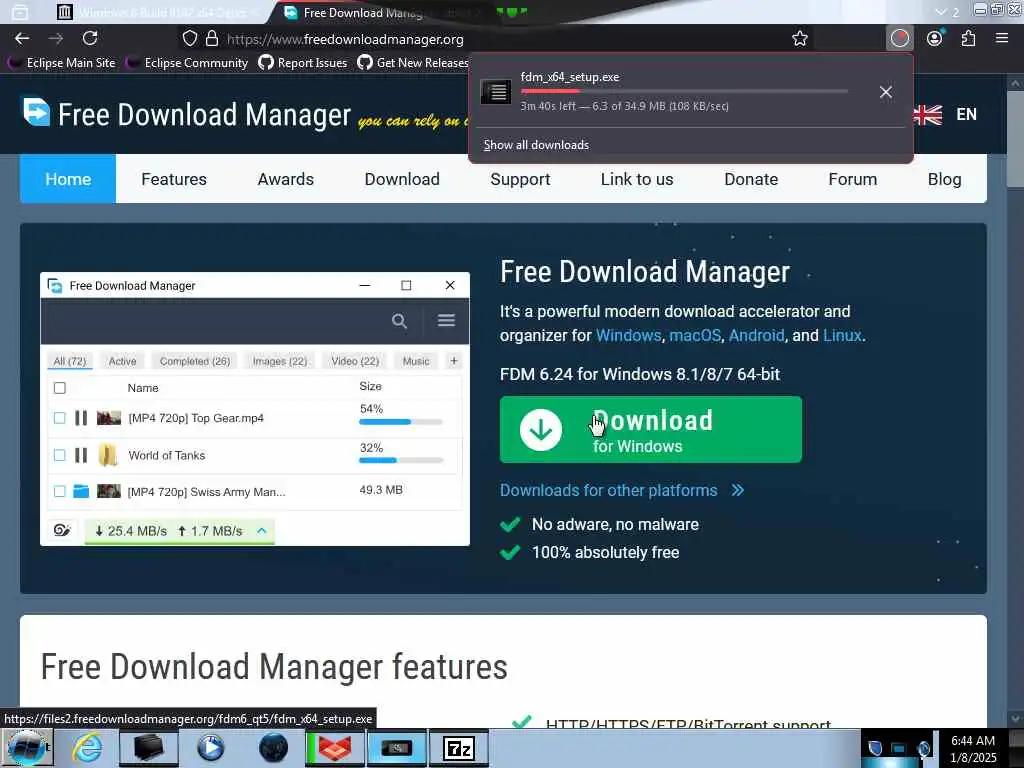Open the browser hamburger menu
Viewport: 1024px width, 768px height.
pos(1002,39)
